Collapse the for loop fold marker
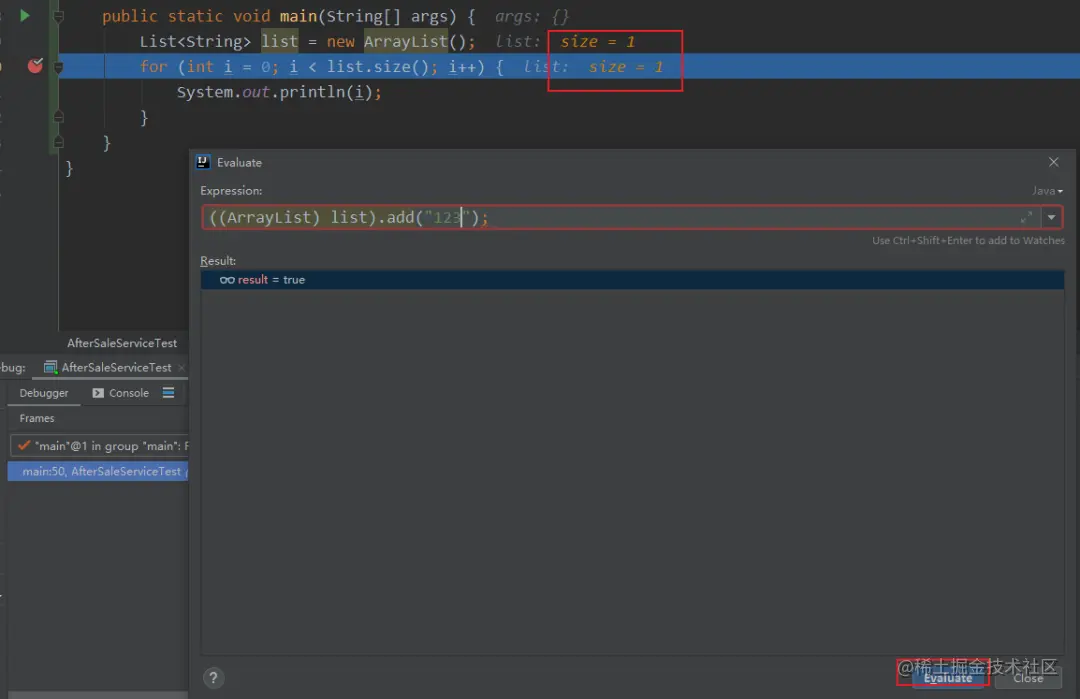1080x699 pixels. point(59,67)
